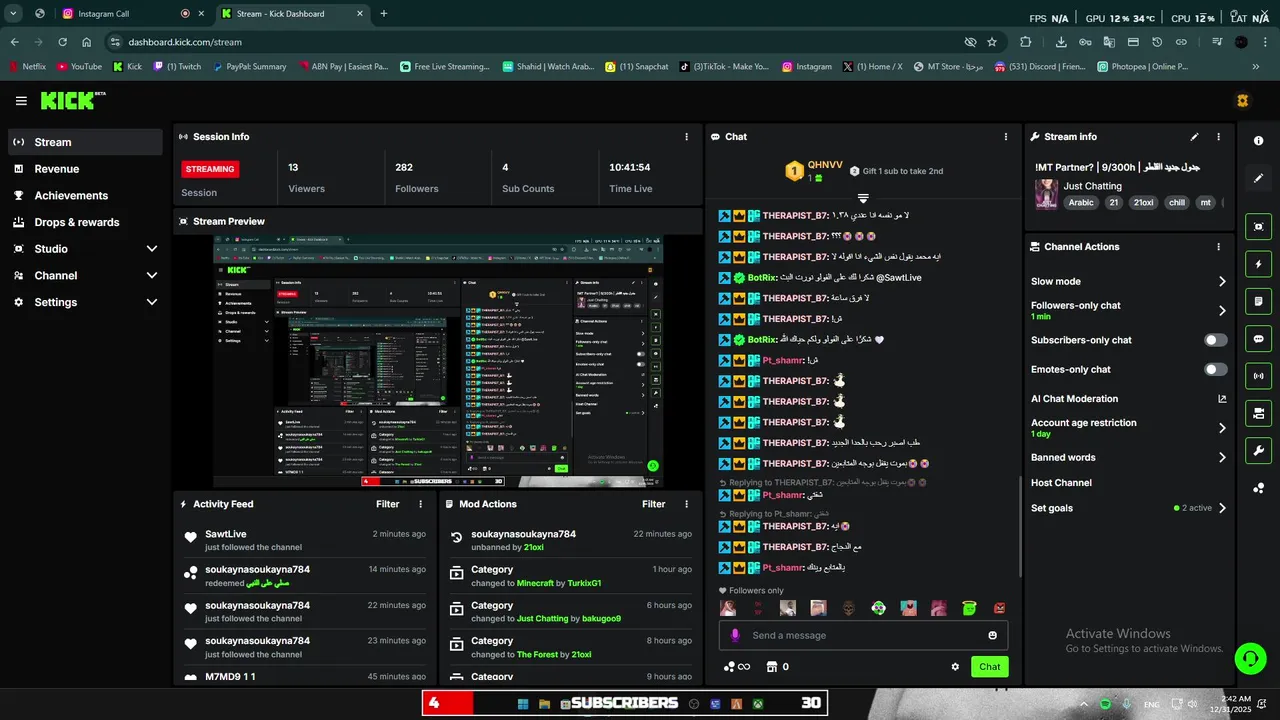The width and height of the screenshot is (1280, 720).
Task: Toggle Emotes-only chat switch
Action: tap(1215, 370)
